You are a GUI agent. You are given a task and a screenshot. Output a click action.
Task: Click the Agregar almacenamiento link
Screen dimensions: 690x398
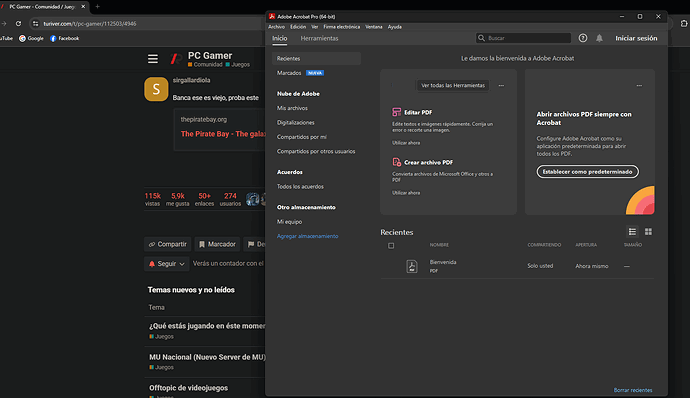308,236
